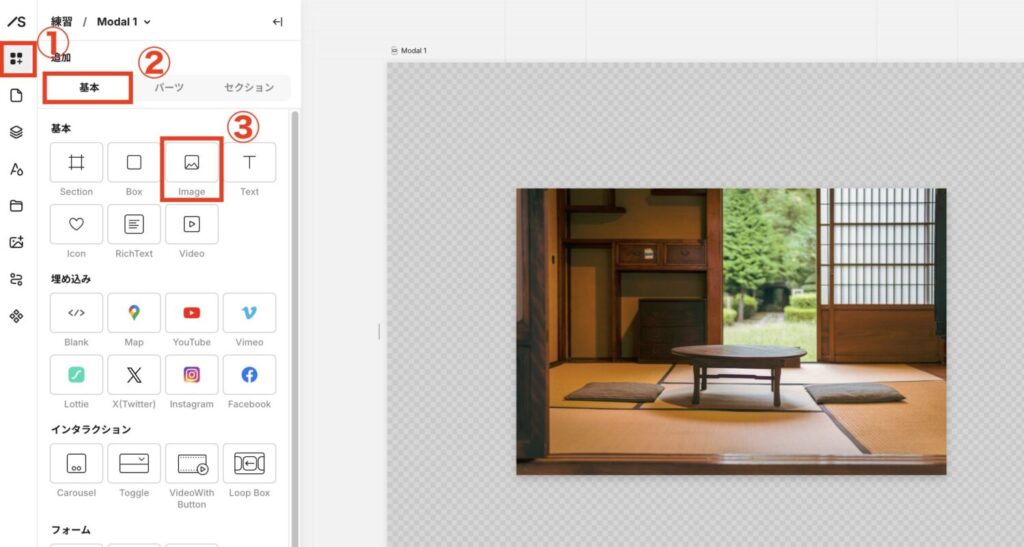Switch to the パーツ tab
The image size is (1024, 547).
pos(169,88)
